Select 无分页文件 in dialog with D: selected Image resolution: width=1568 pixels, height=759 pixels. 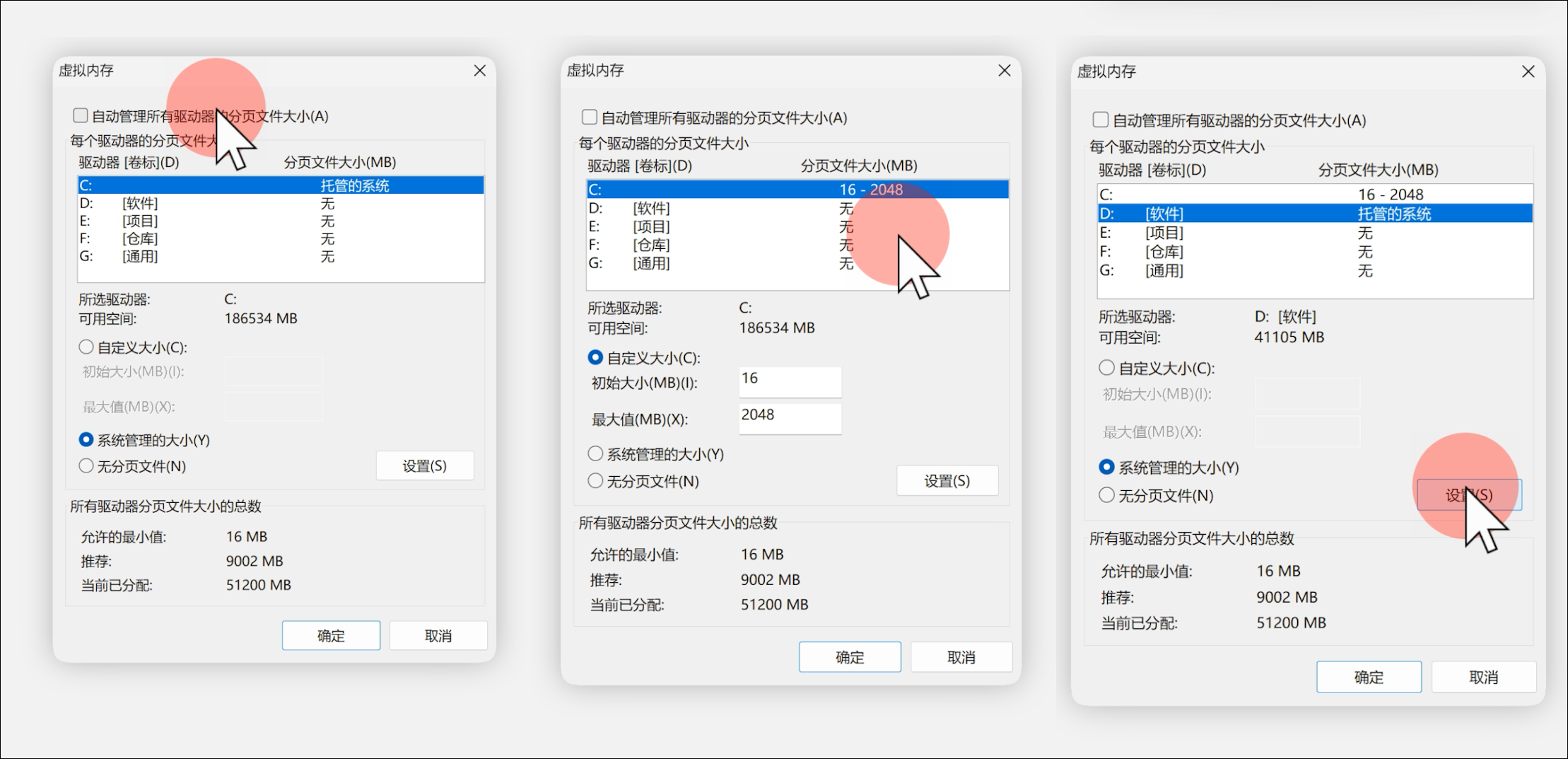1106,495
